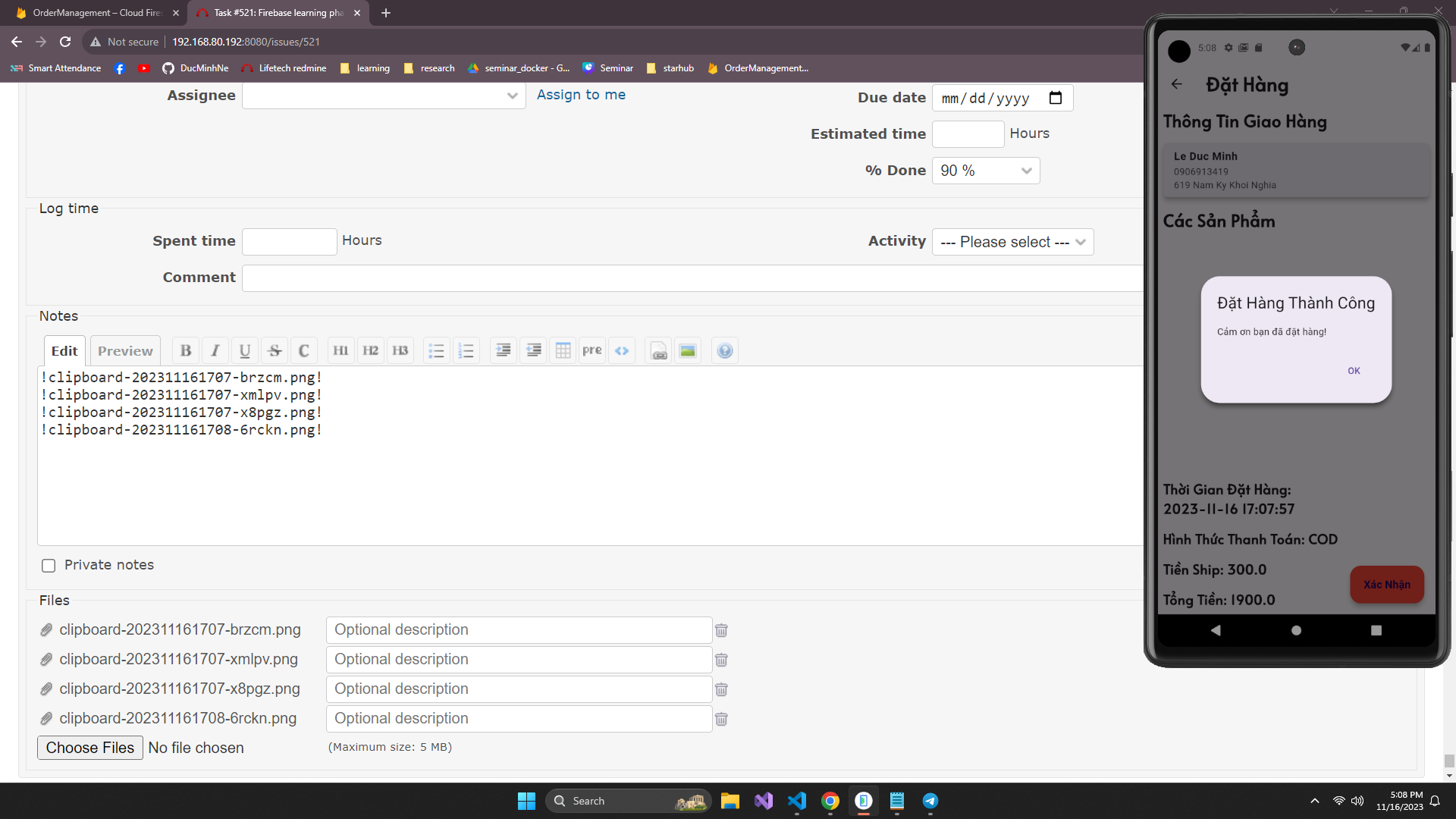Open the Due date calendar picker
The width and height of the screenshot is (1456, 819).
(x=1055, y=98)
